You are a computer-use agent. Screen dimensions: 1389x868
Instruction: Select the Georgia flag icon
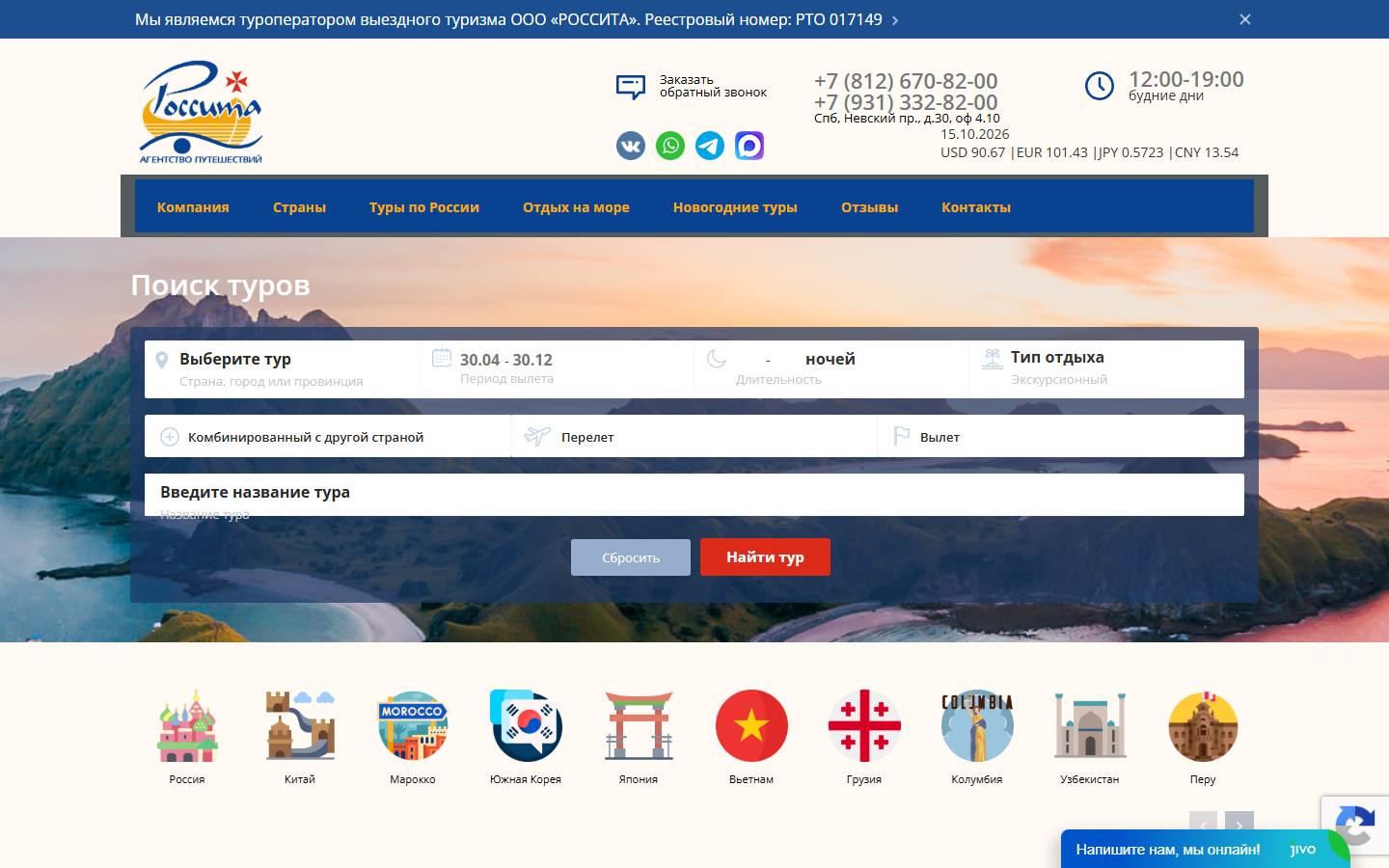coord(864,726)
